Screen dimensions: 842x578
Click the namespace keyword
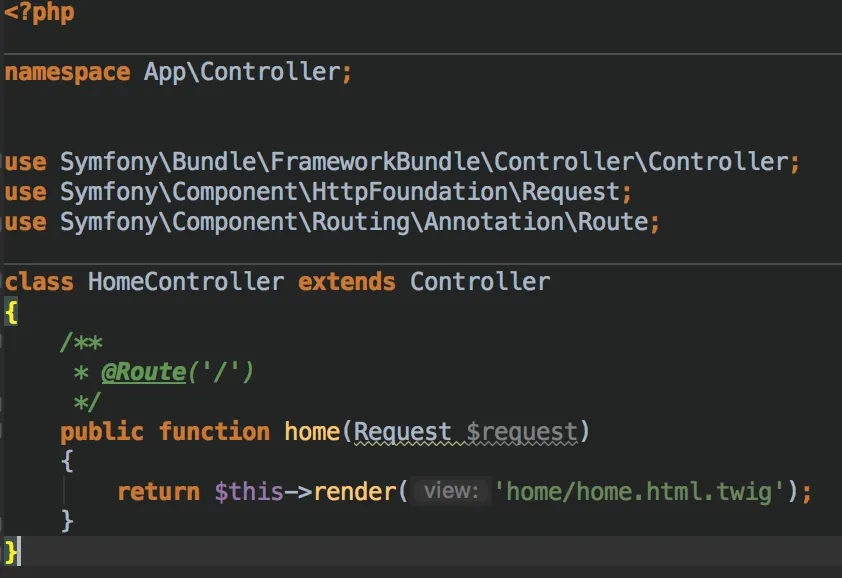[x=68, y=72]
